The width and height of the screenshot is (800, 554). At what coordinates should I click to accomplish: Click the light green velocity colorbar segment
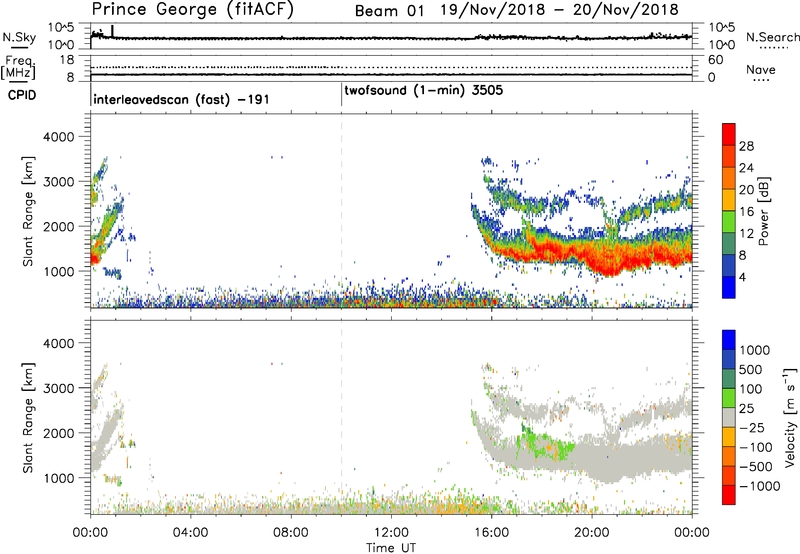(x=729, y=398)
